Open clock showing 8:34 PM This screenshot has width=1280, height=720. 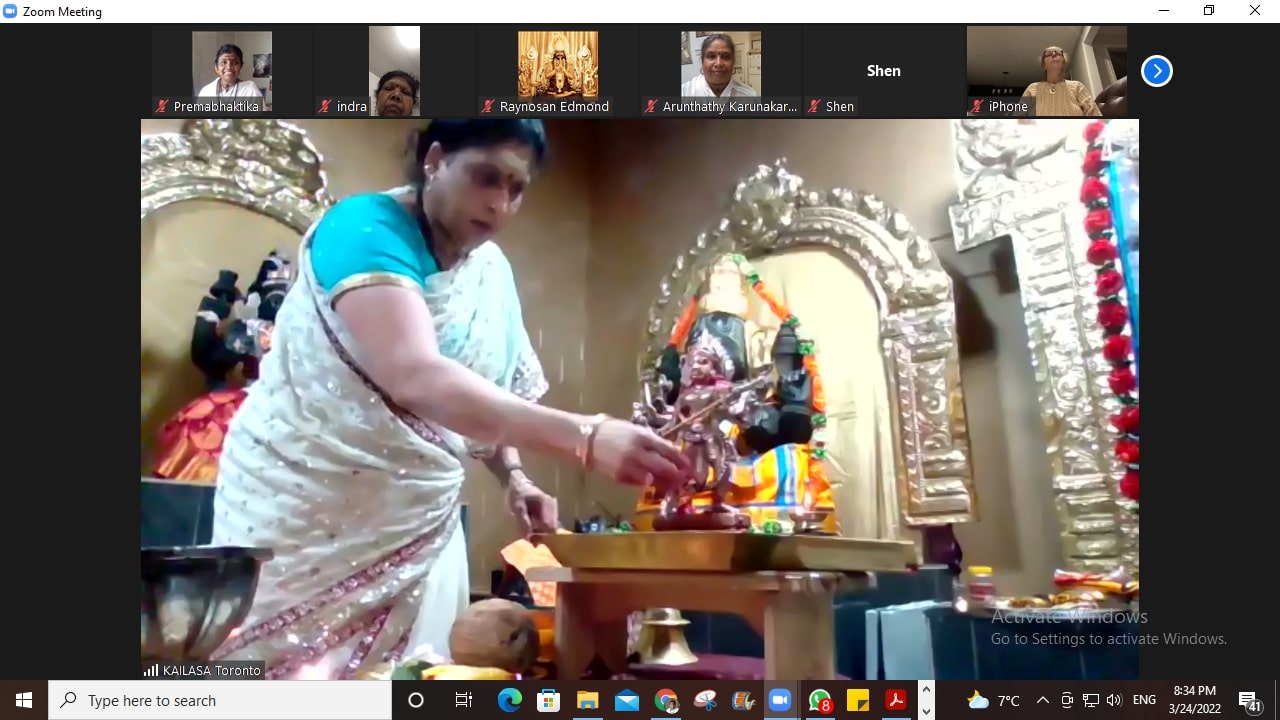[1195, 700]
